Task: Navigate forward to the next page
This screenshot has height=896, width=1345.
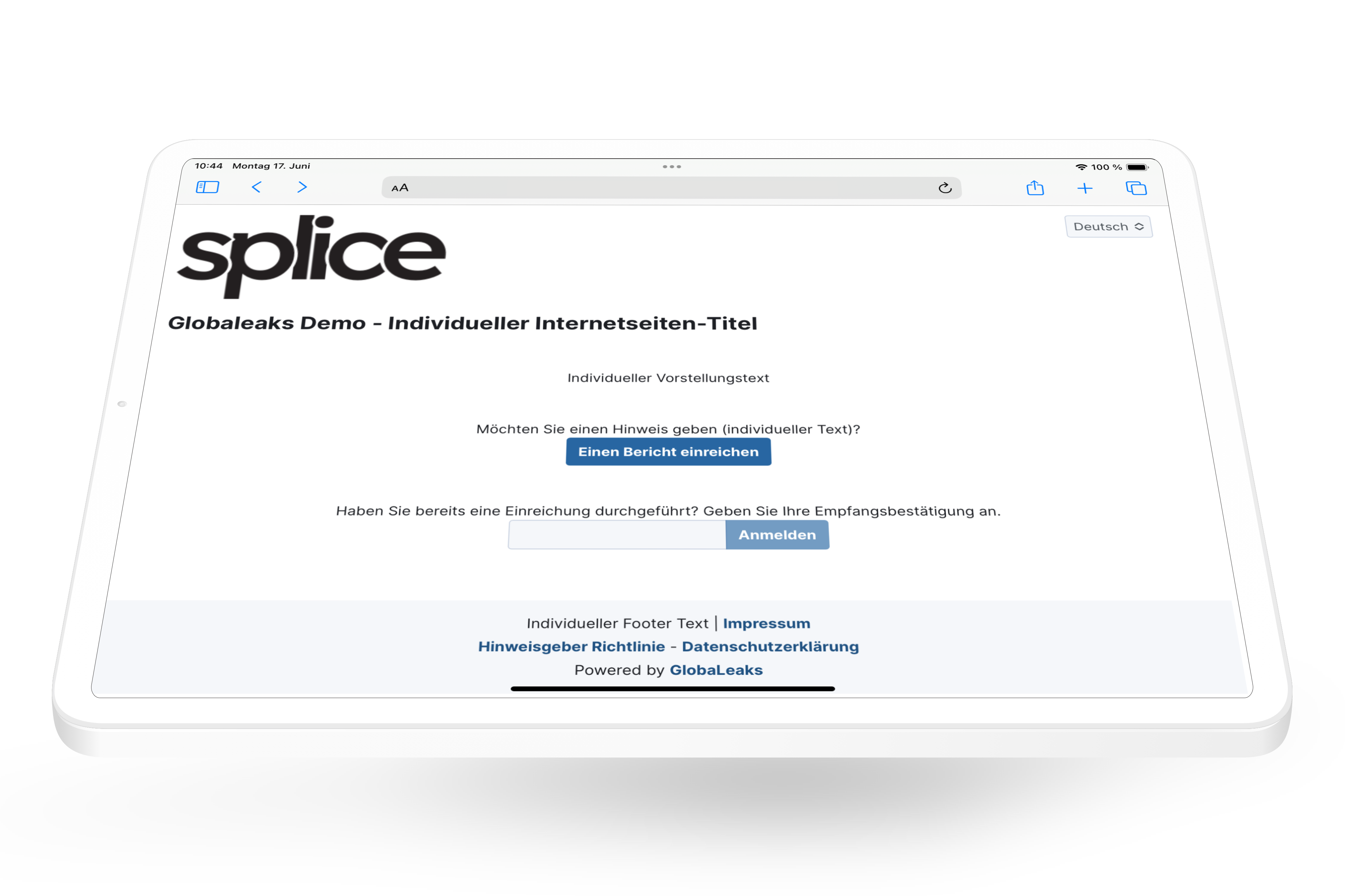Action: point(302,188)
